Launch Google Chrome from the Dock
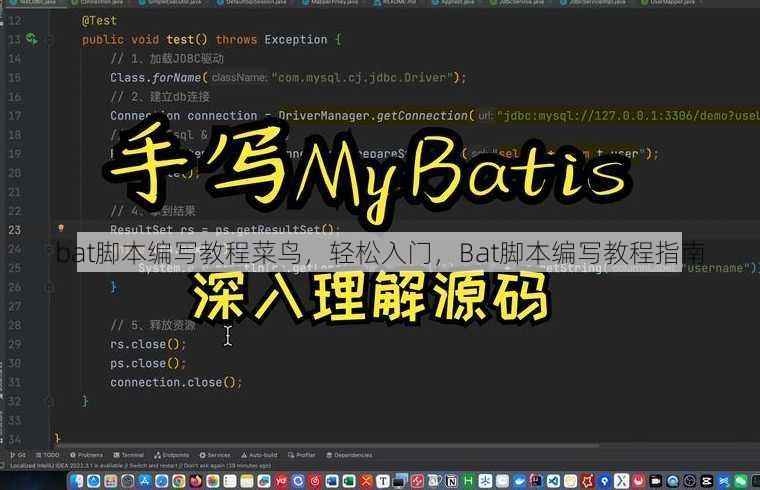This screenshot has width=760, height=490. tap(178, 481)
